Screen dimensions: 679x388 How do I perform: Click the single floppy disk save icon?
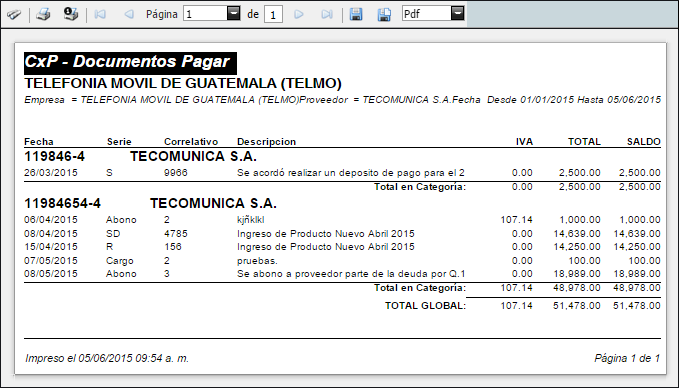[356, 14]
